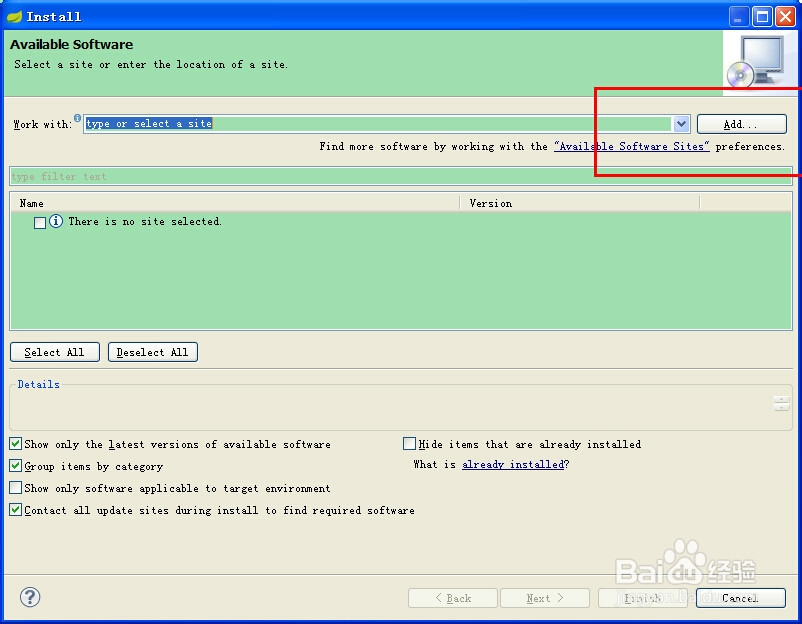Click the Eclipse leaf icon in title bar
The height and width of the screenshot is (624, 802).
click(14, 15)
